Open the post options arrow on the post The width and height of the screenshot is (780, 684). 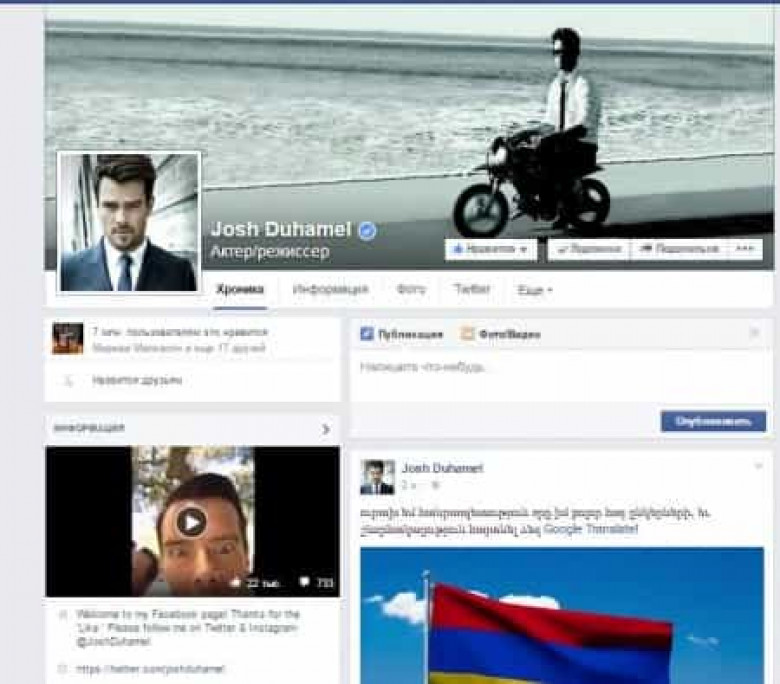pyautogui.click(x=758, y=466)
